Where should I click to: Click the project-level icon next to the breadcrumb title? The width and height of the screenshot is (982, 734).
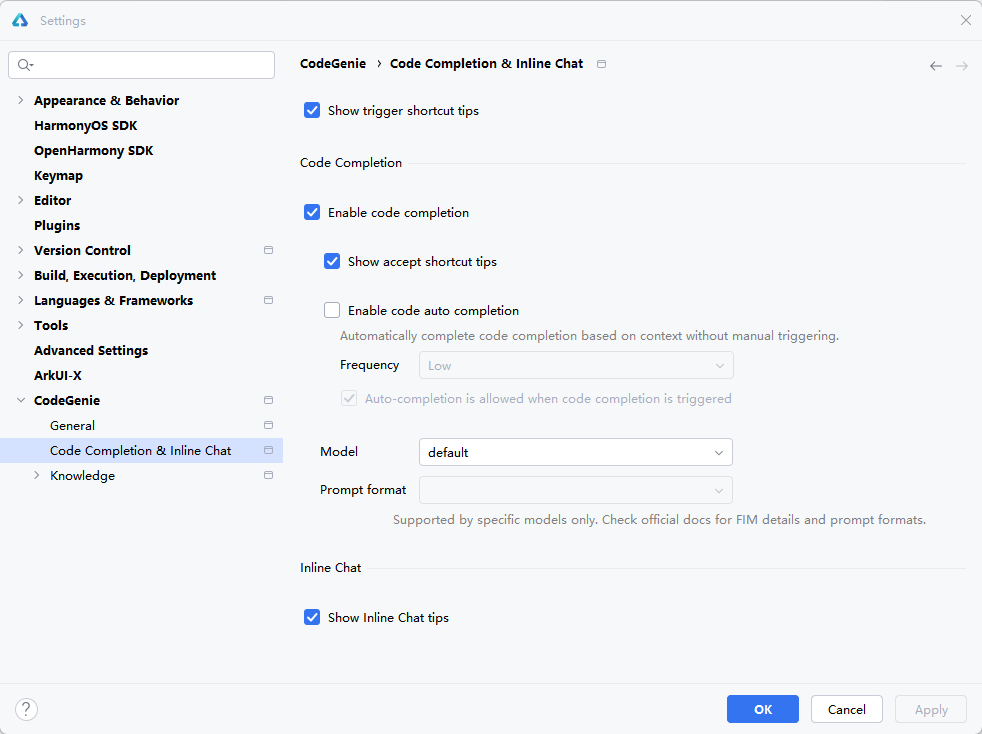tap(601, 64)
